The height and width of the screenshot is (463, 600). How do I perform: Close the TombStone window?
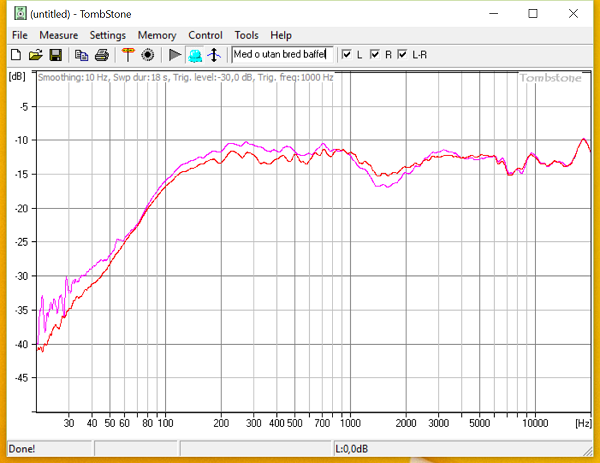click(573, 14)
